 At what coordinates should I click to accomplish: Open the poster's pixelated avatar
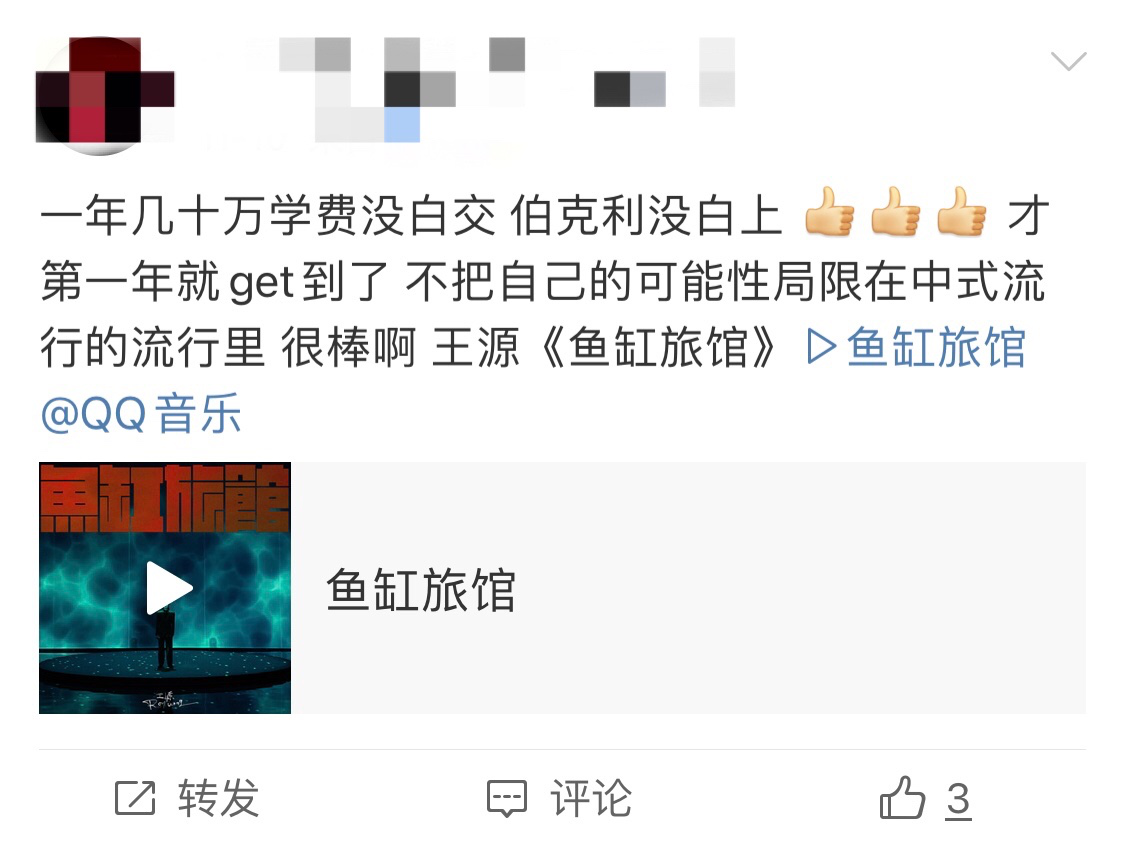coord(100,95)
